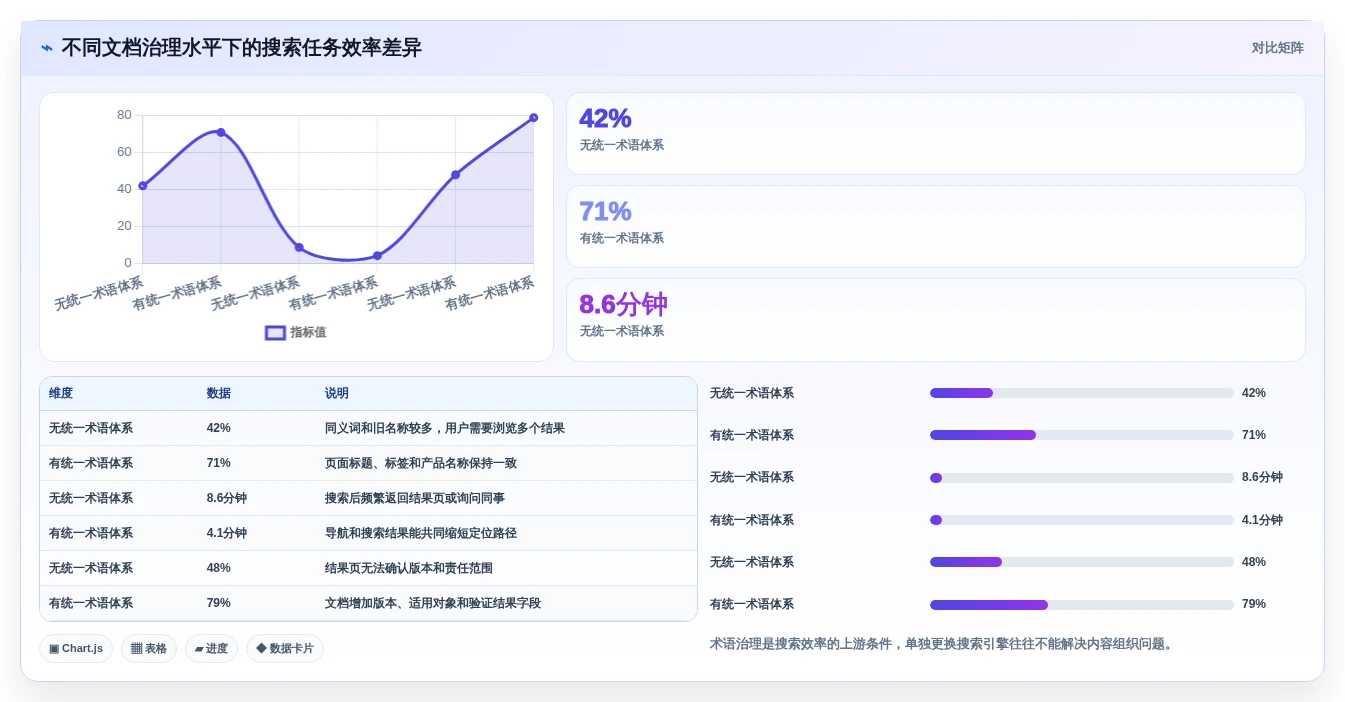Open the 8.6分钟 stat card
Image resolution: width=1345 pixels, height=702 pixels.
tap(935, 320)
